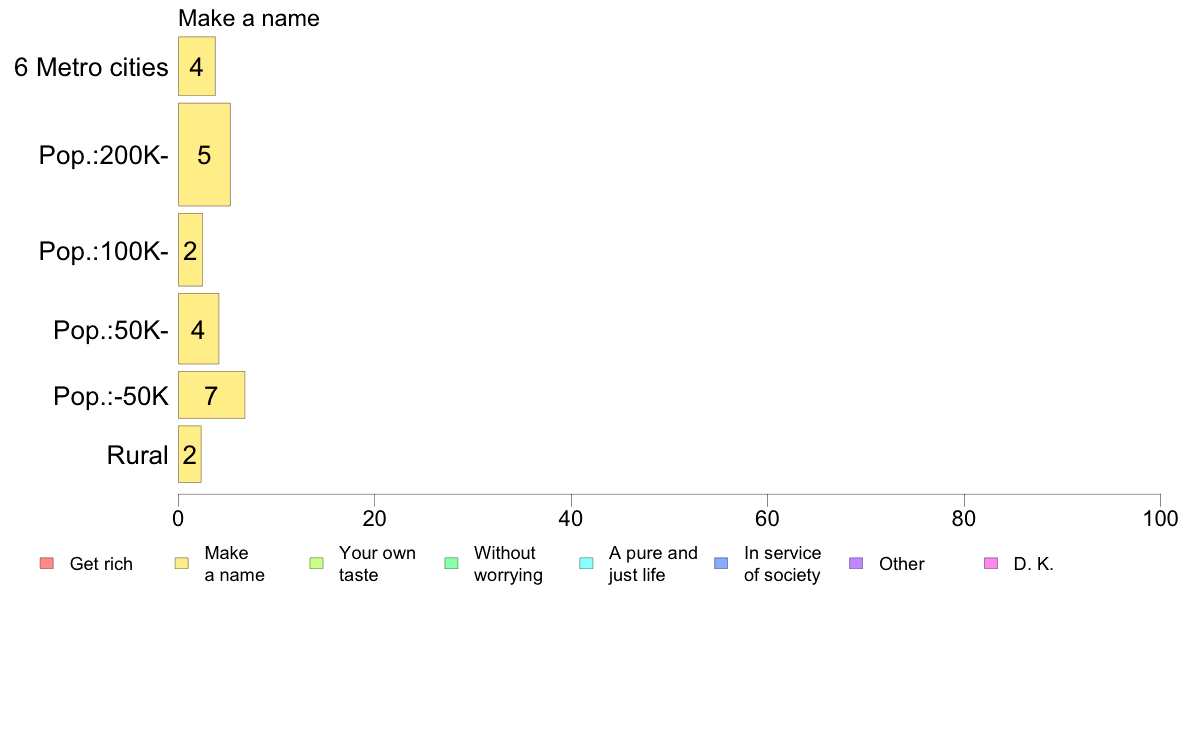Image resolution: width=1188 pixels, height=736 pixels.
Task: Click the Your own taste legend swatch
Action: (317, 563)
